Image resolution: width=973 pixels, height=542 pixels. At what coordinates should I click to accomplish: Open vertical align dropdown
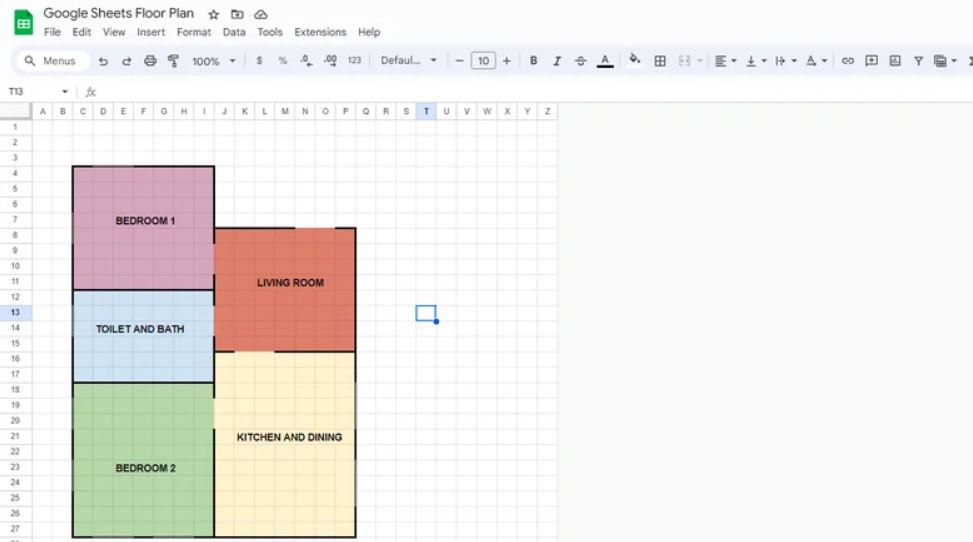click(755, 61)
